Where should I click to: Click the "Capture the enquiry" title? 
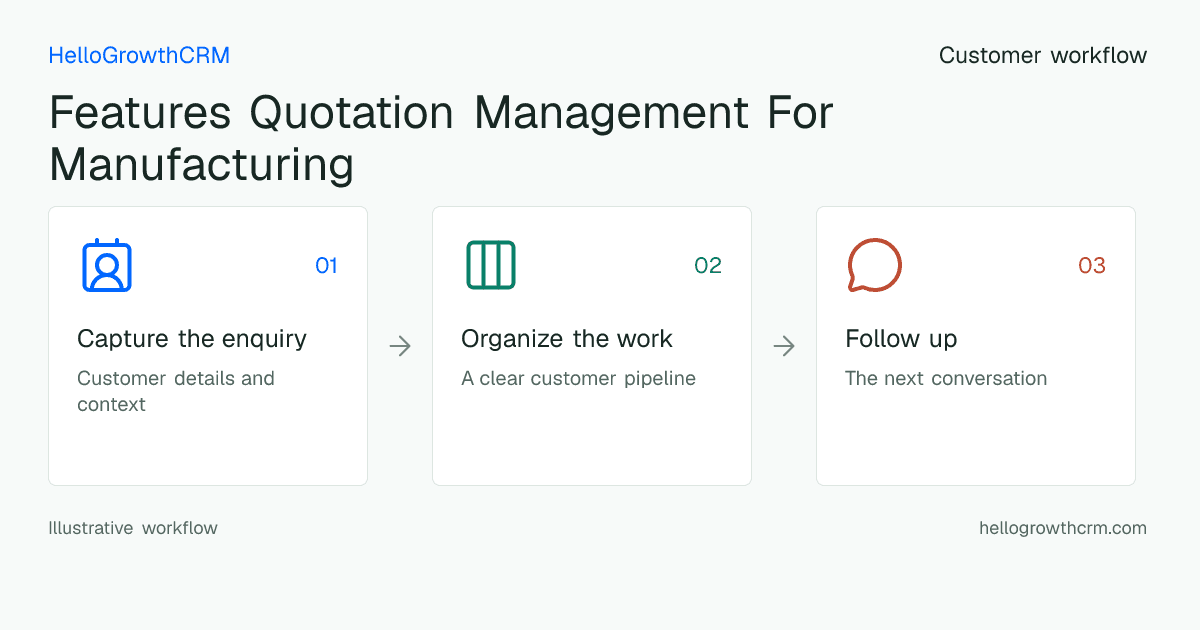click(192, 339)
